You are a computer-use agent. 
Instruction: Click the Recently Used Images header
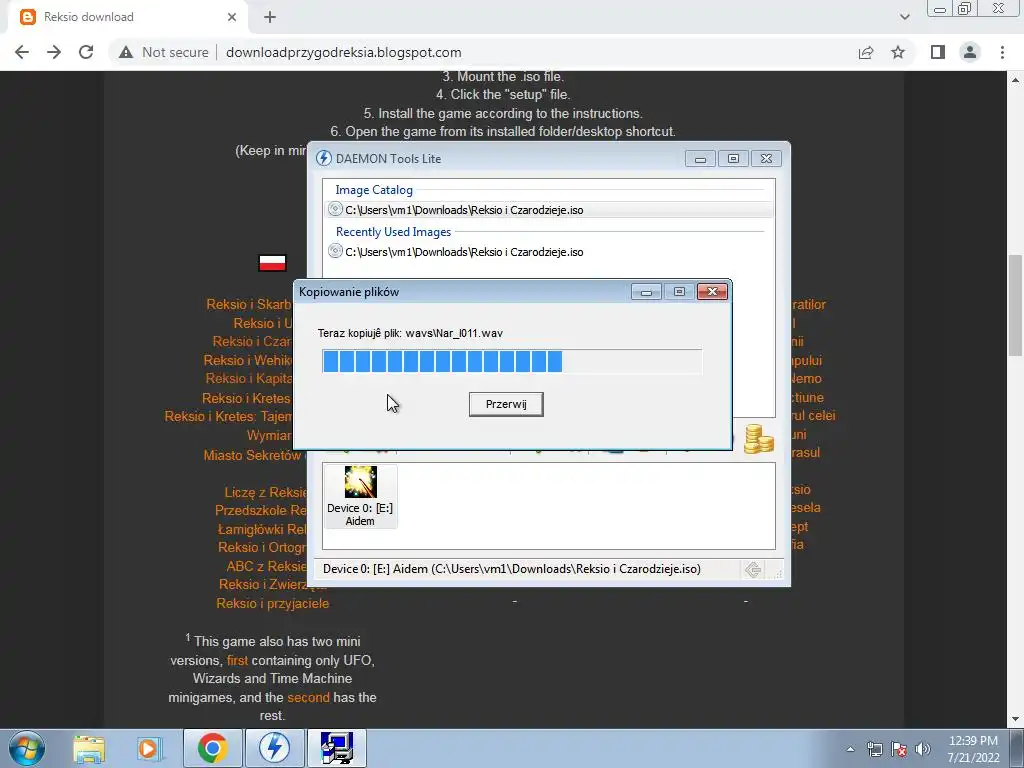[x=393, y=232]
